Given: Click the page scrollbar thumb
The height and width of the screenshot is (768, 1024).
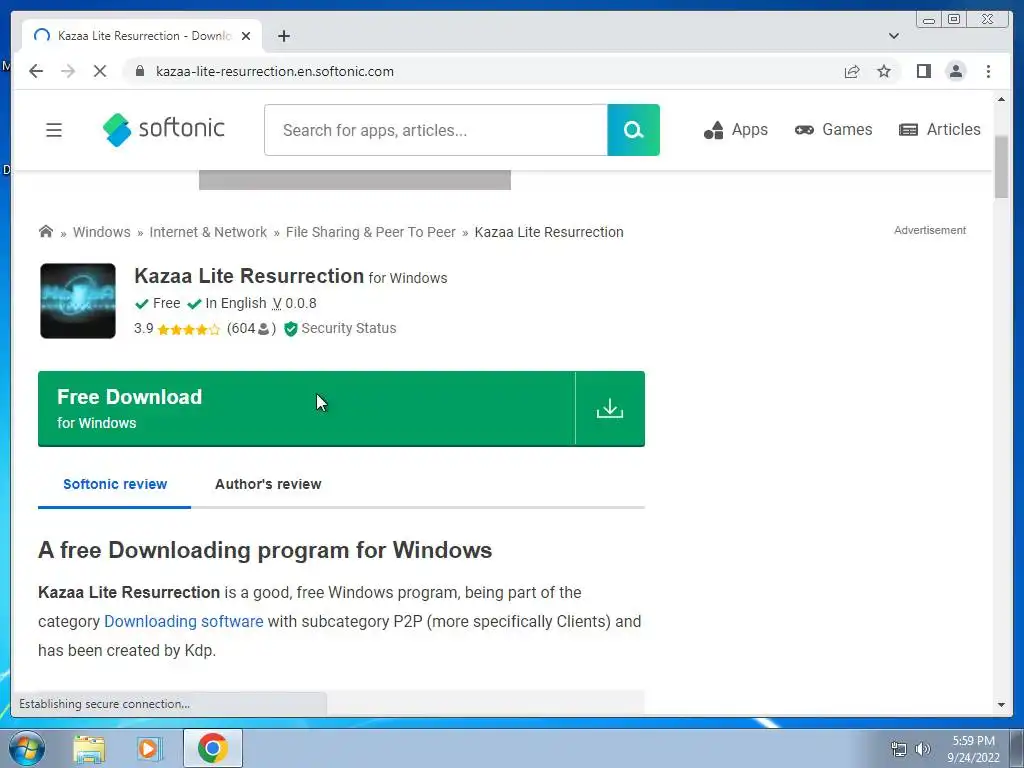Looking at the screenshot, I should (x=1001, y=167).
